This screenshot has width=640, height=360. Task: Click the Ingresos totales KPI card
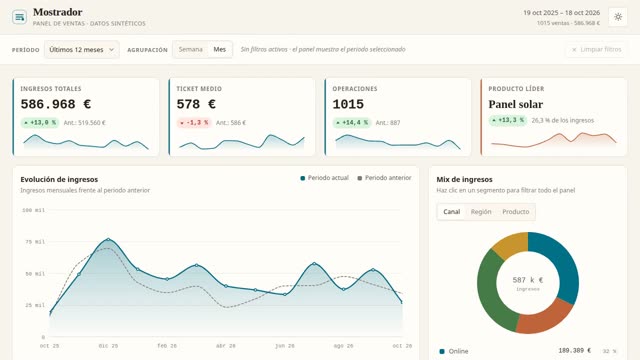86,117
